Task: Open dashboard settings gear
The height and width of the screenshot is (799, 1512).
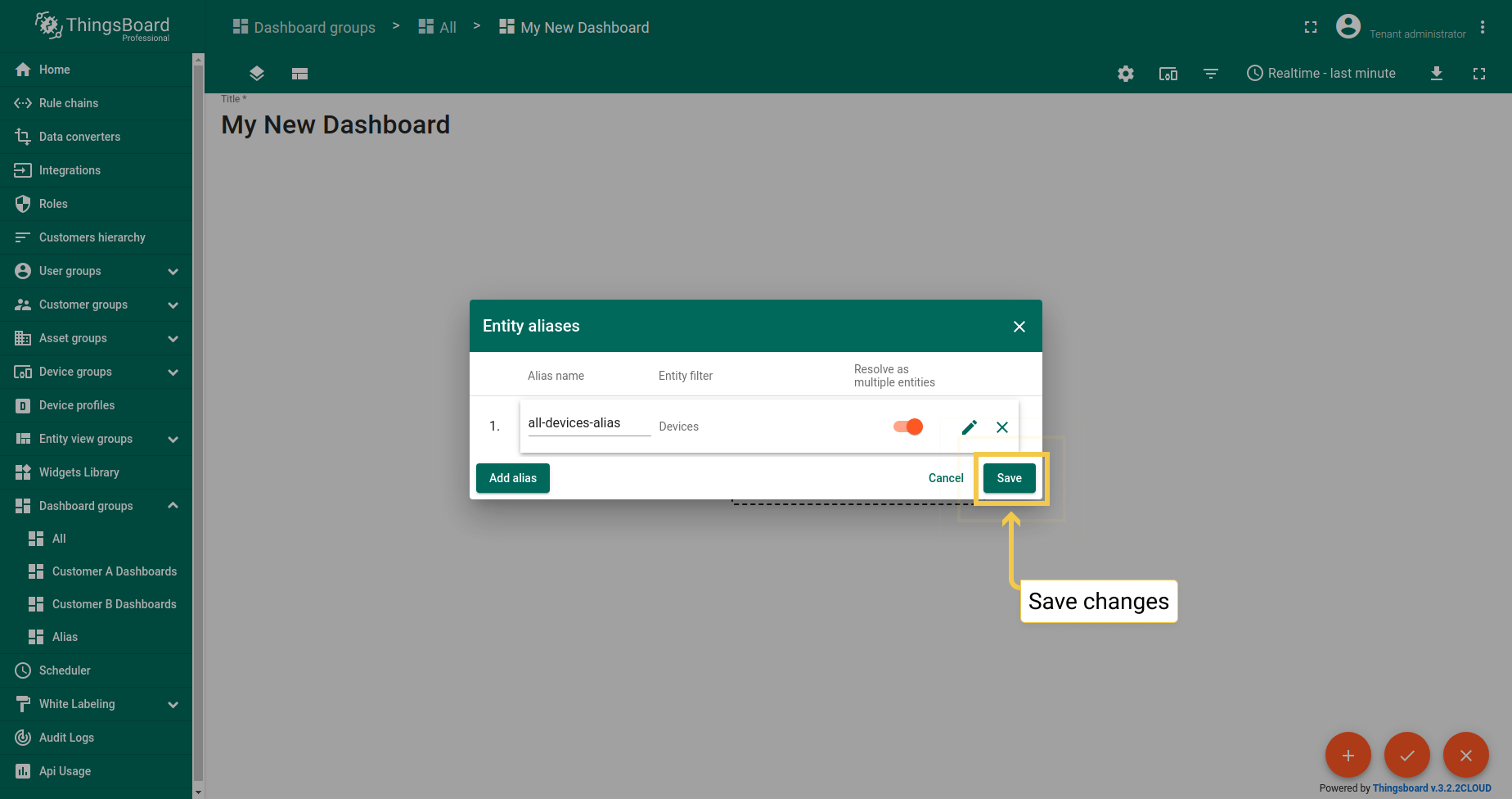Action: click(x=1126, y=74)
